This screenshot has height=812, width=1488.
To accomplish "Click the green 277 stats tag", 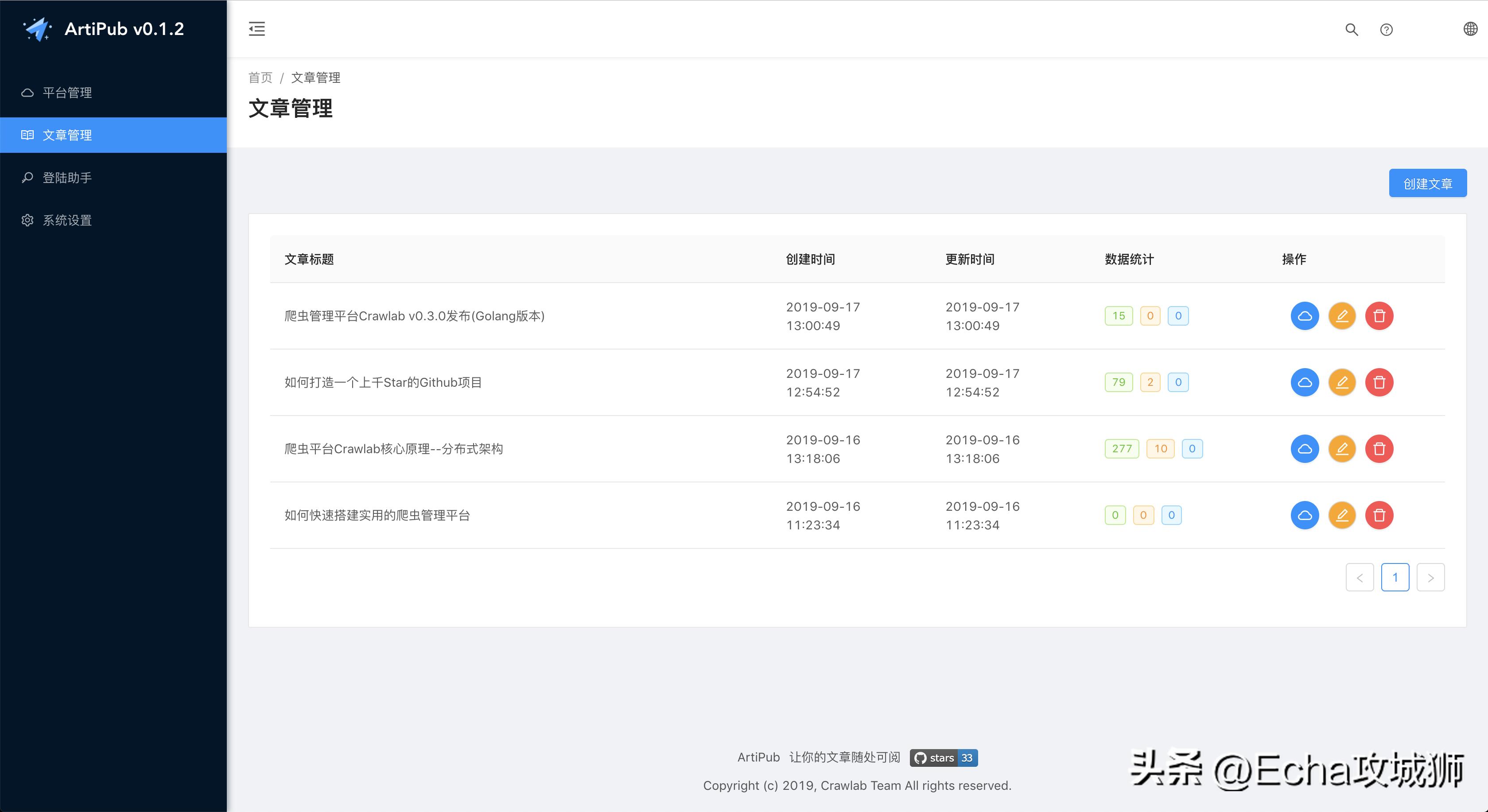I will pyautogui.click(x=1121, y=449).
